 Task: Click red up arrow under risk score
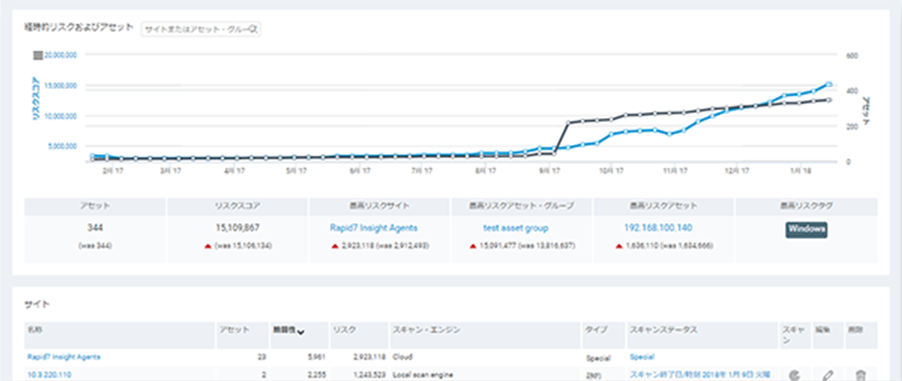click(208, 246)
